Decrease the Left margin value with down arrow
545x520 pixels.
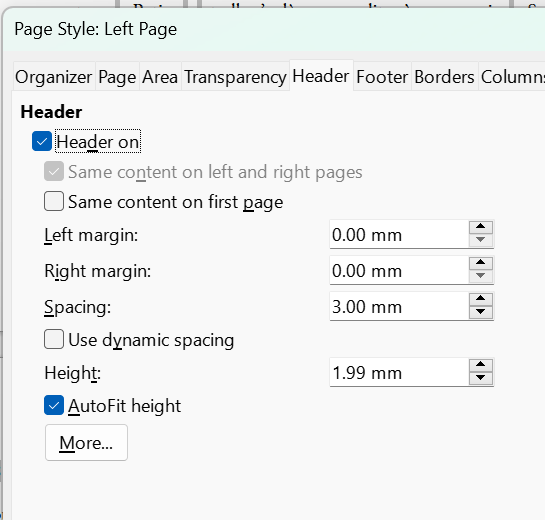[481, 240]
